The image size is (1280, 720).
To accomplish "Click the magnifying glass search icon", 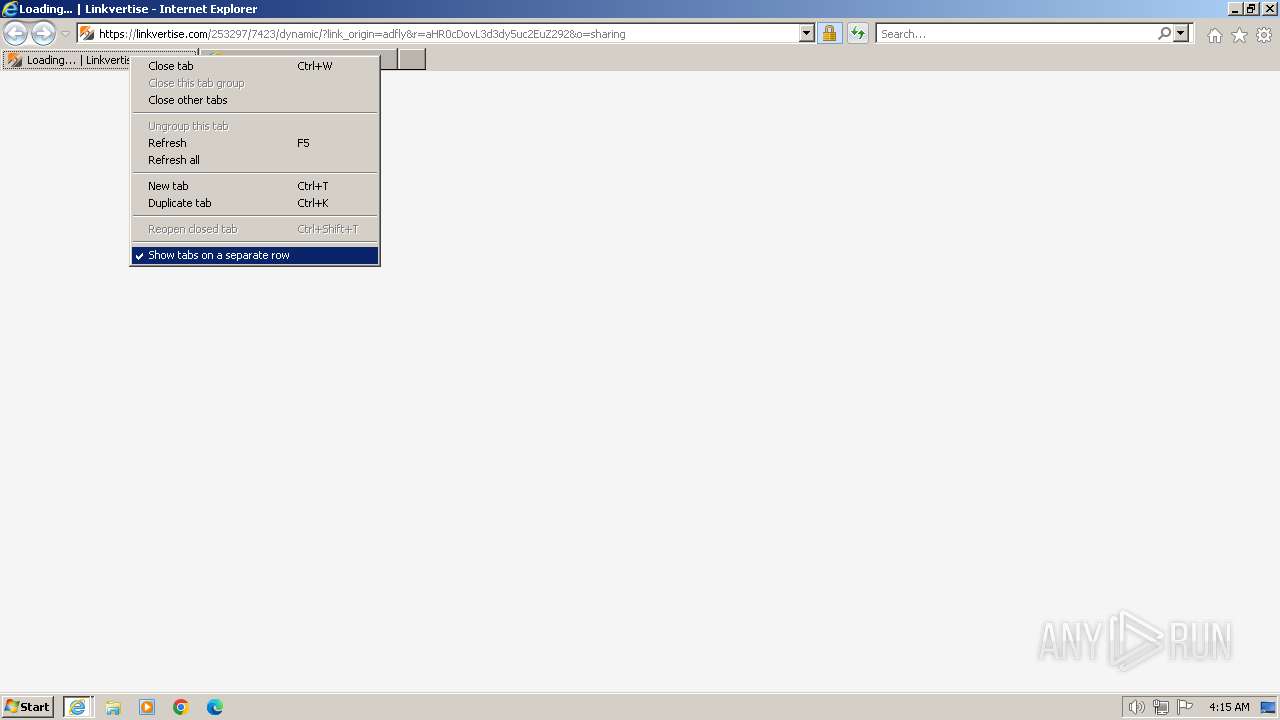I will pyautogui.click(x=1164, y=34).
